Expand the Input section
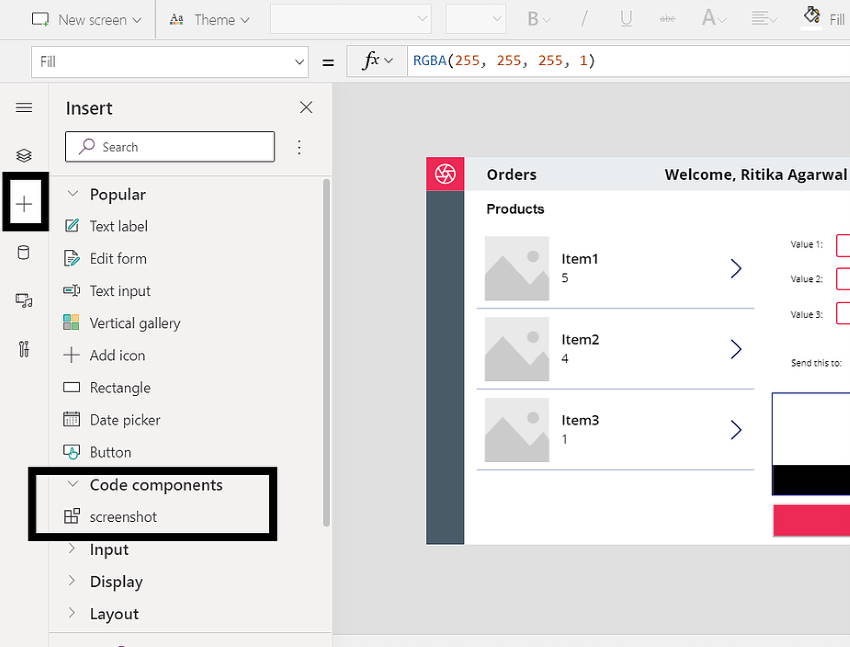Viewport: 850px width, 647px height. coord(72,548)
